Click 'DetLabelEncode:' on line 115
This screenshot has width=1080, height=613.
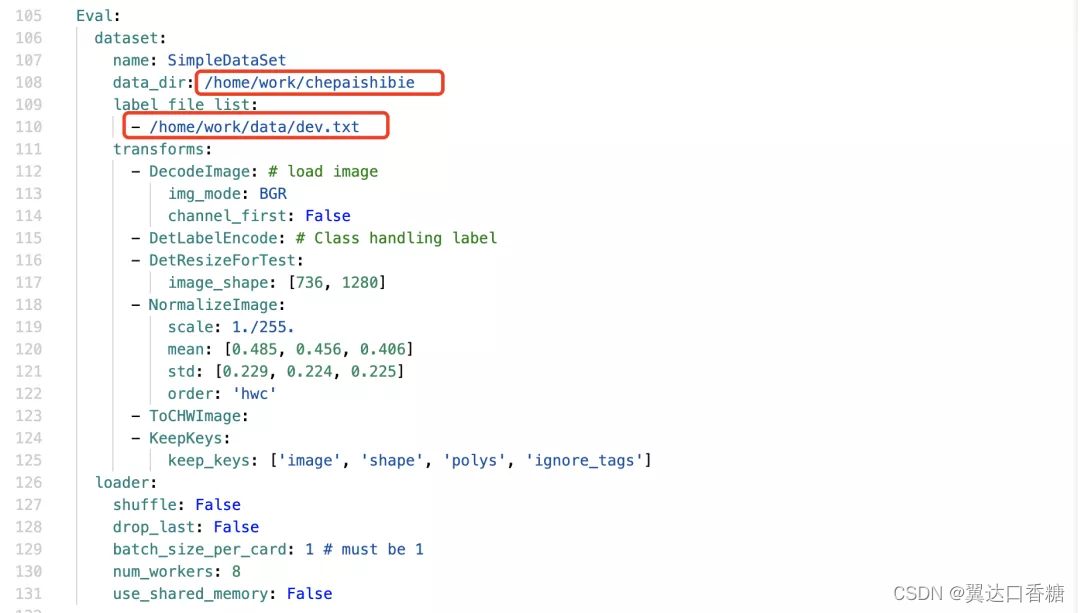pos(218,238)
